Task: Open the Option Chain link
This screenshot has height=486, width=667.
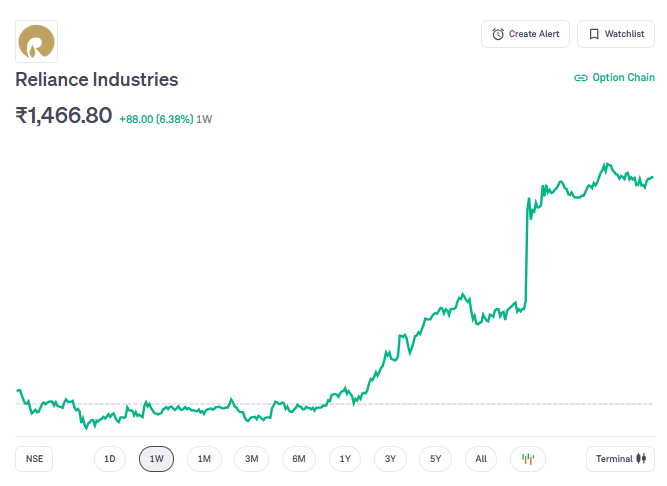Action: click(614, 78)
